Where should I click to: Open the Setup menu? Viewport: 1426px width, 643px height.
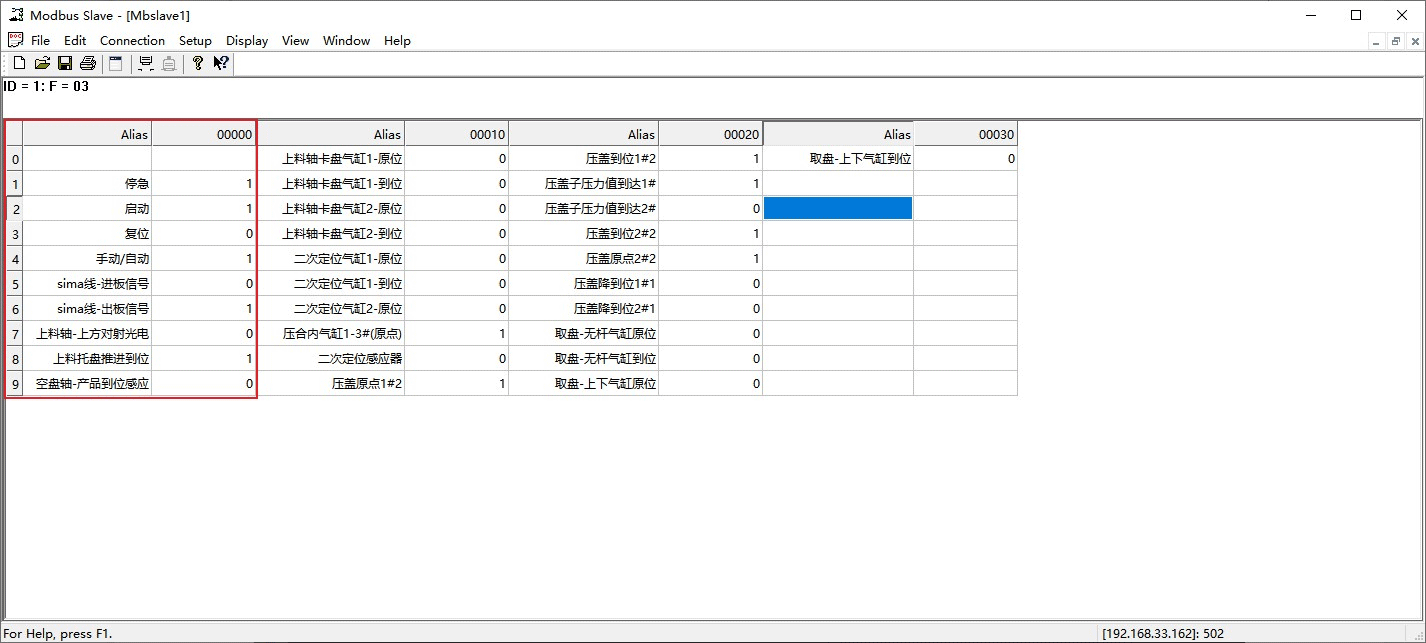click(x=195, y=41)
